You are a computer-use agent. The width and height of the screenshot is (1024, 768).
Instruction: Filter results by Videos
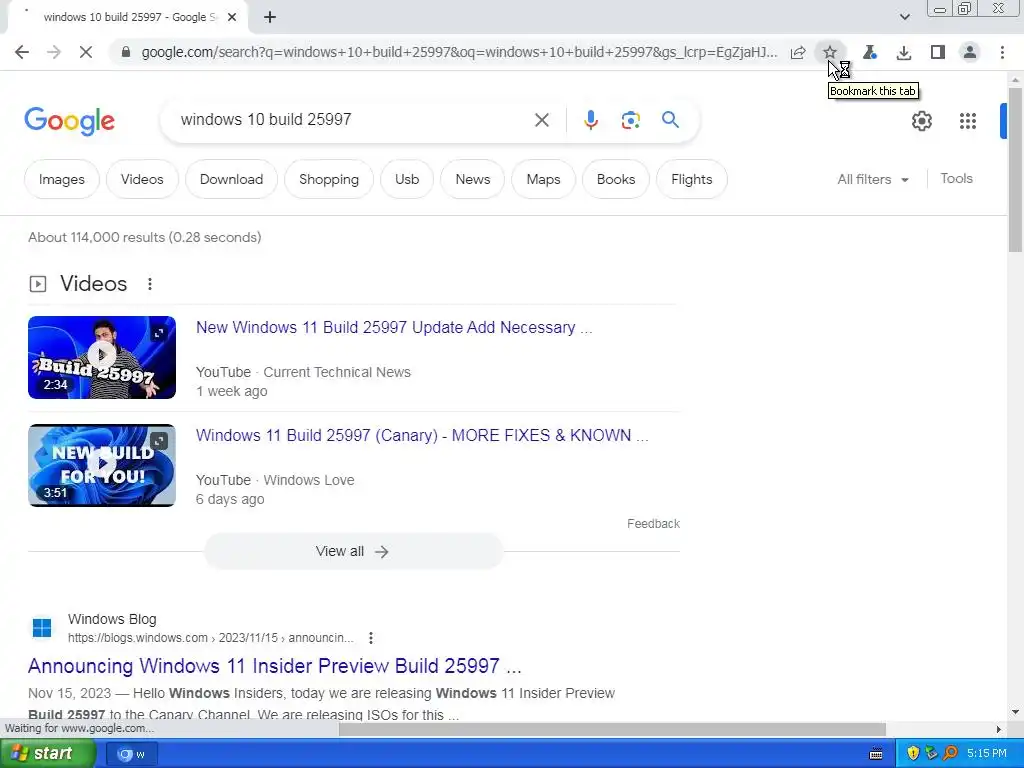click(x=142, y=179)
